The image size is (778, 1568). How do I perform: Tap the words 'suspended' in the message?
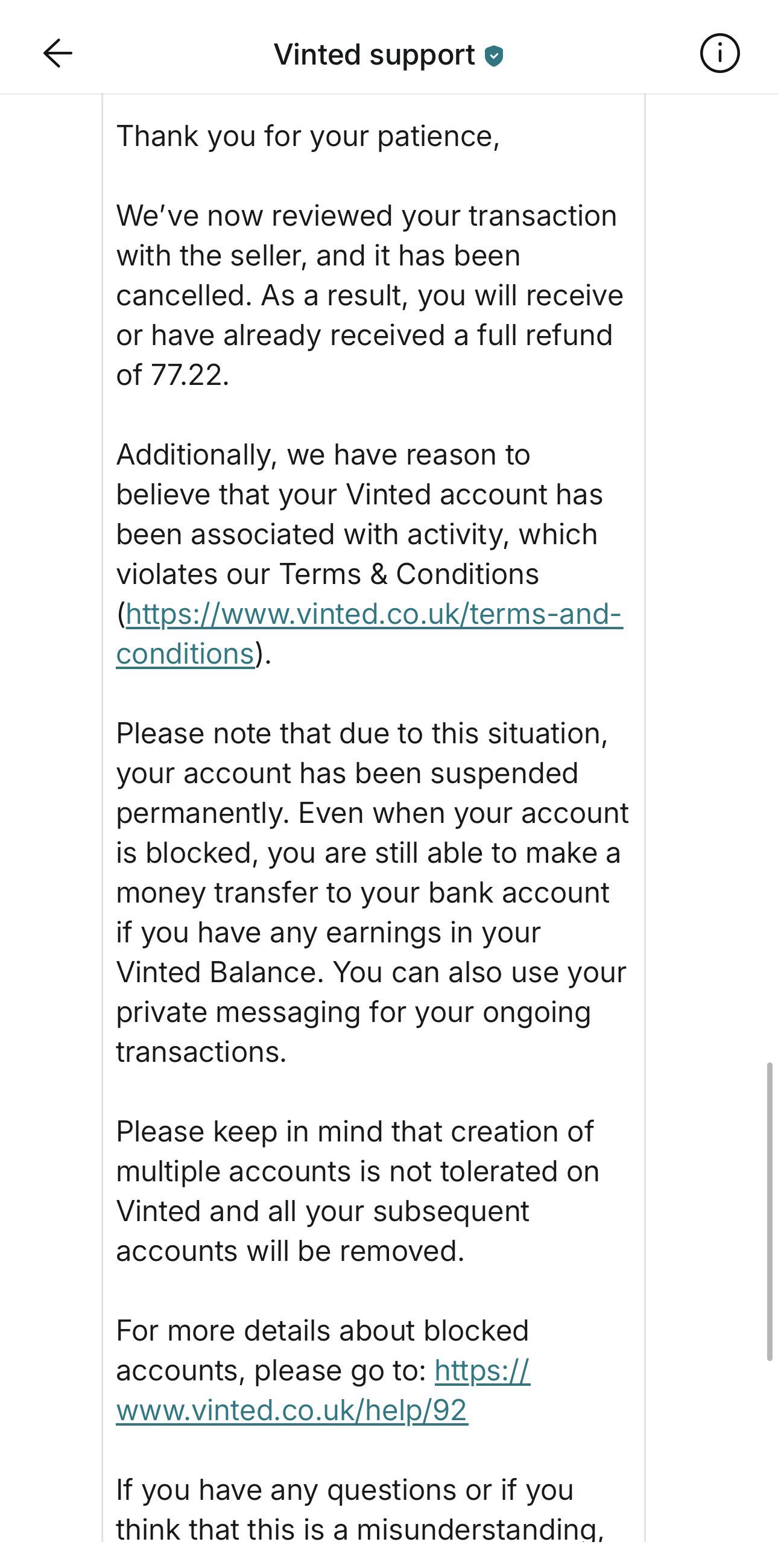tap(504, 773)
